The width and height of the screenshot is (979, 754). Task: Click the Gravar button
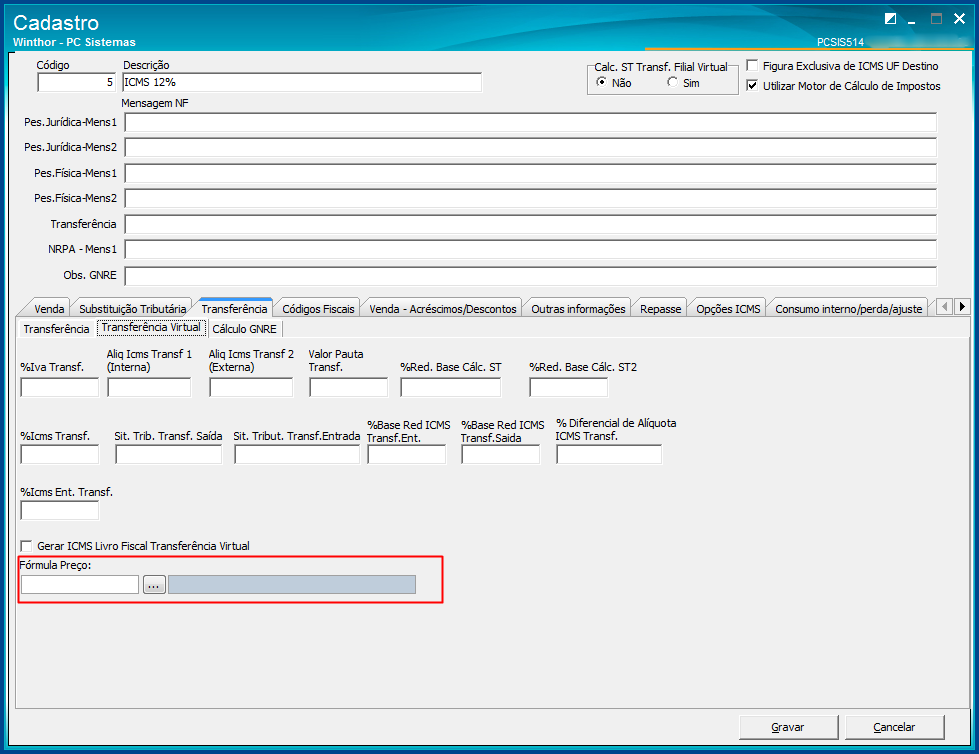pos(788,727)
